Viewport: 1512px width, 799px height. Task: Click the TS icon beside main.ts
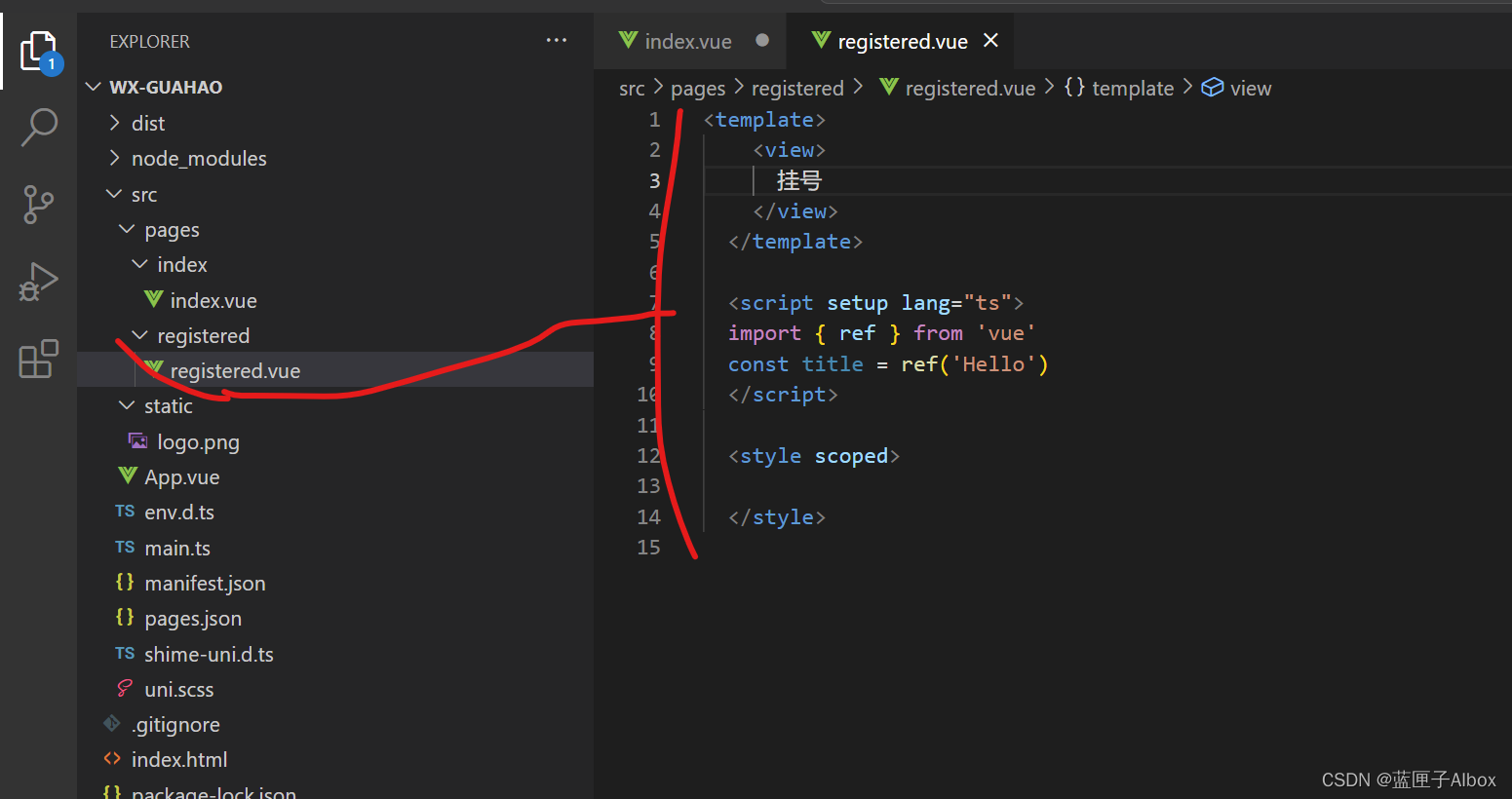(x=125, y=548)
